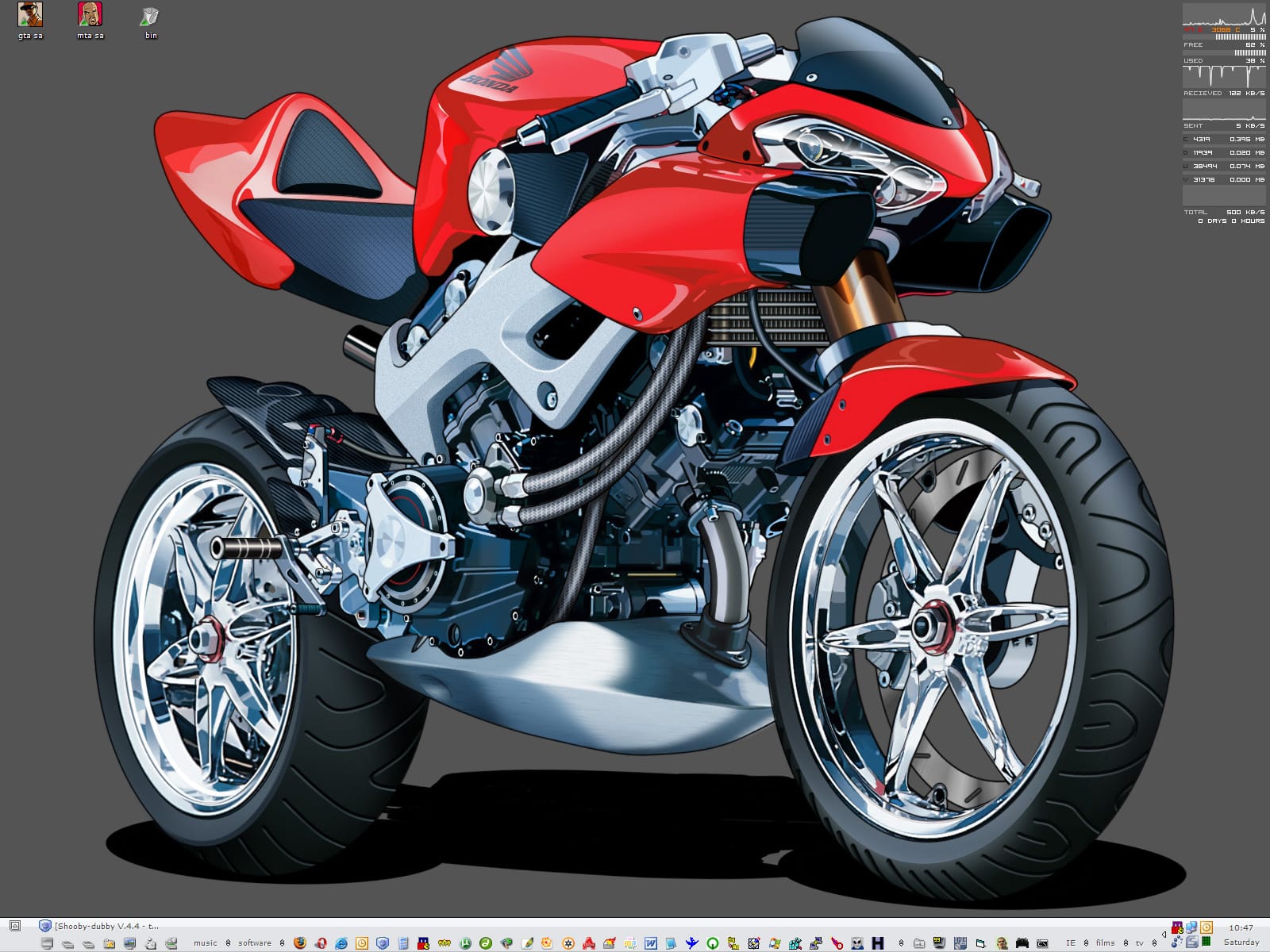Click the music toolbar label

(x=206, y=943)
